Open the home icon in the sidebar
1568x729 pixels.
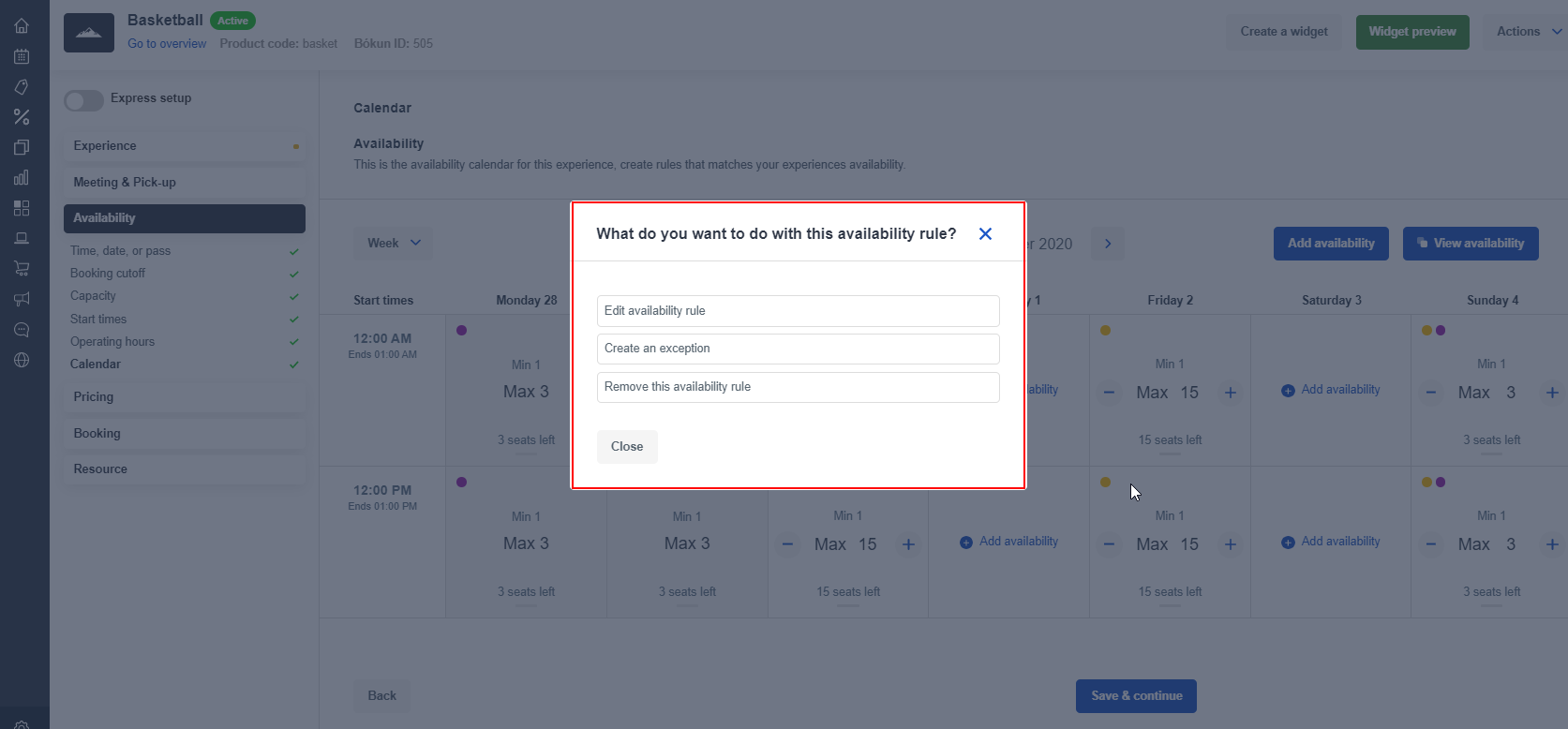(22, 26)
